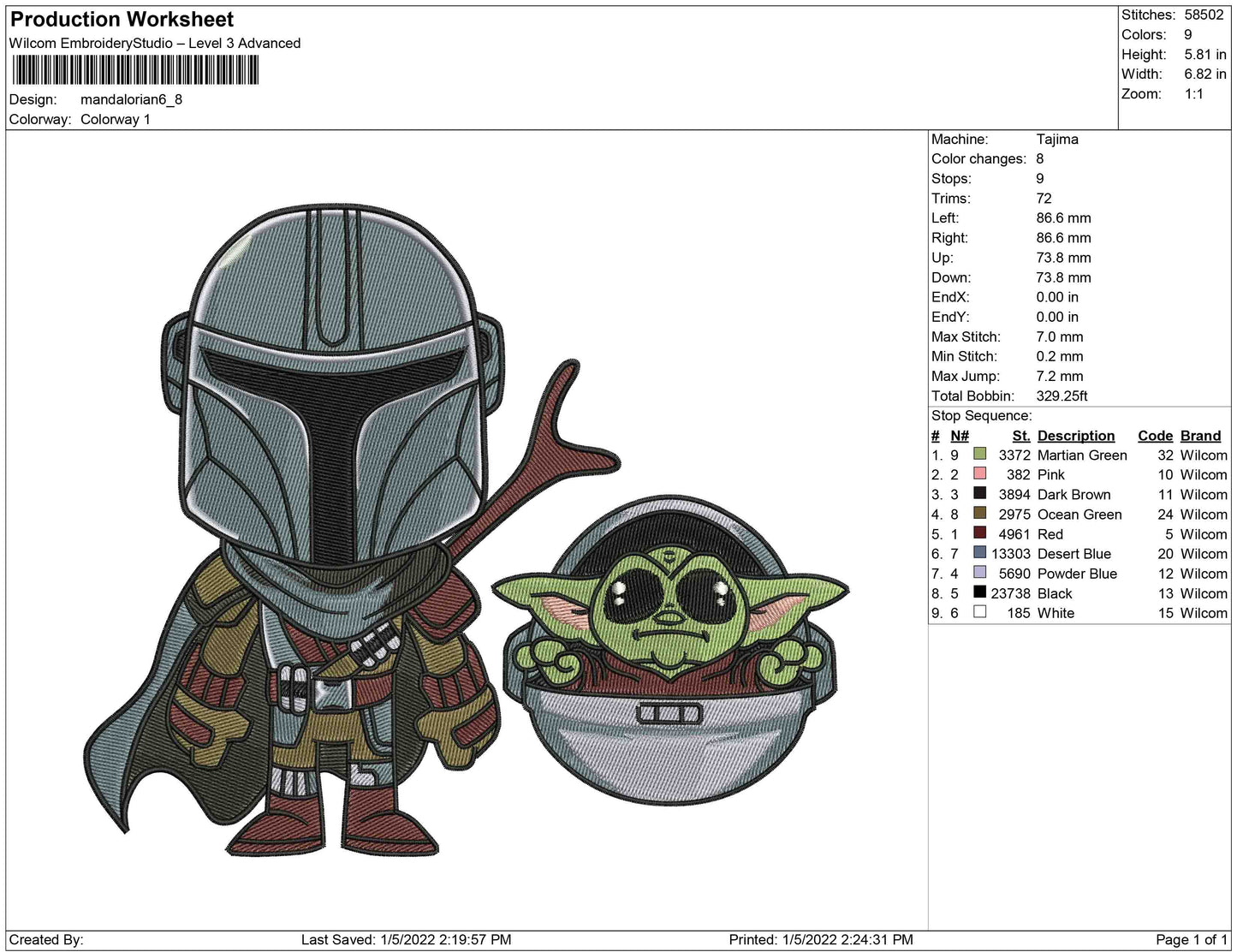The width and height of the screenshot is (1237, 952).
Task: Click the Red thread color swatch
Action: (980, 533)
